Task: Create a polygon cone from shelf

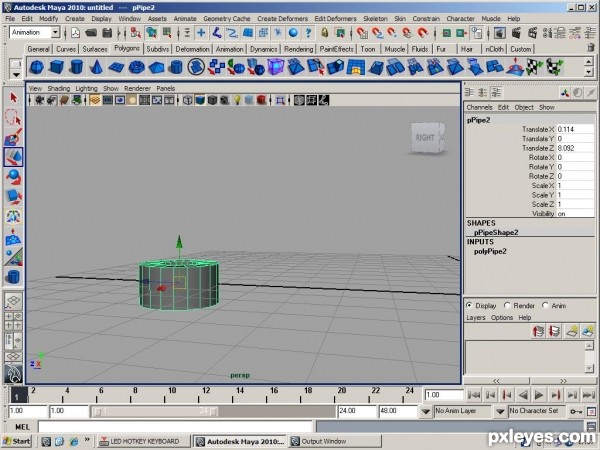Action: 96,67
